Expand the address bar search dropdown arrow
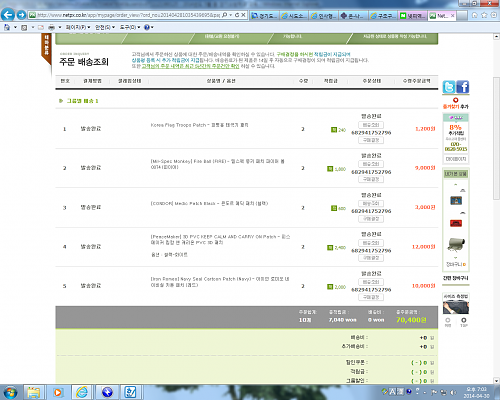This screenshot has height=400, width=500. [230, 15]
